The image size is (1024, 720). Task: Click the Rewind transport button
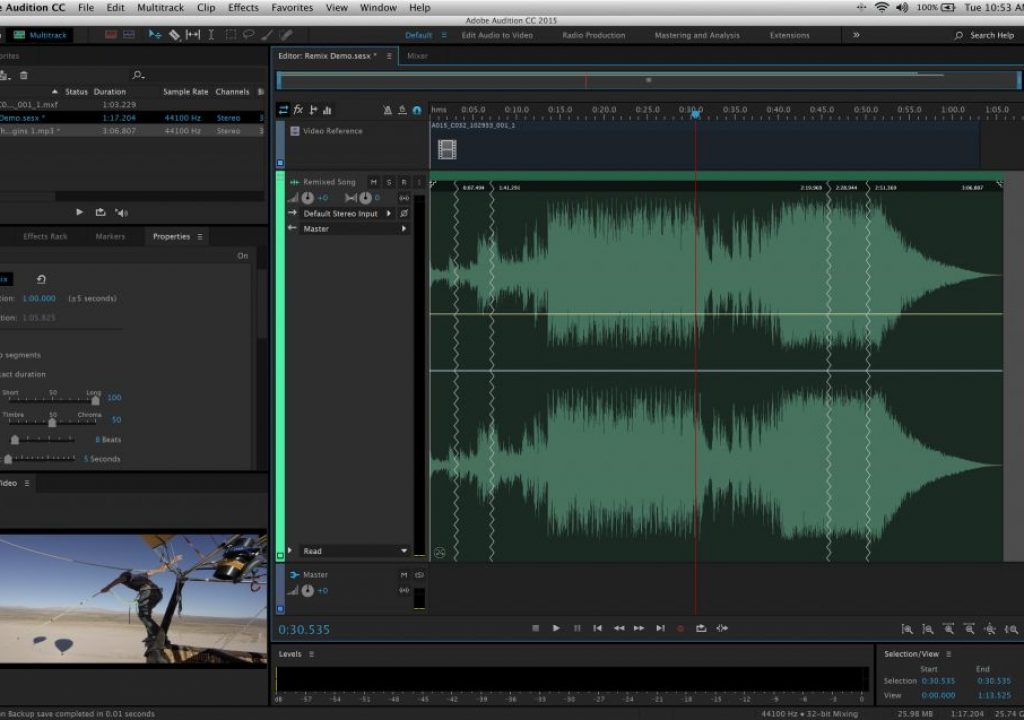pos(618,629)
